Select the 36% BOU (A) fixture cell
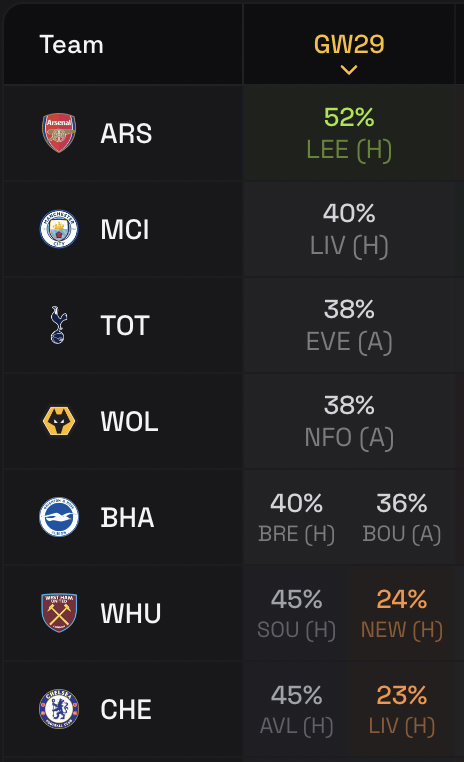The width and height of the screenshot is (464, 762). (x=402, y=517)
